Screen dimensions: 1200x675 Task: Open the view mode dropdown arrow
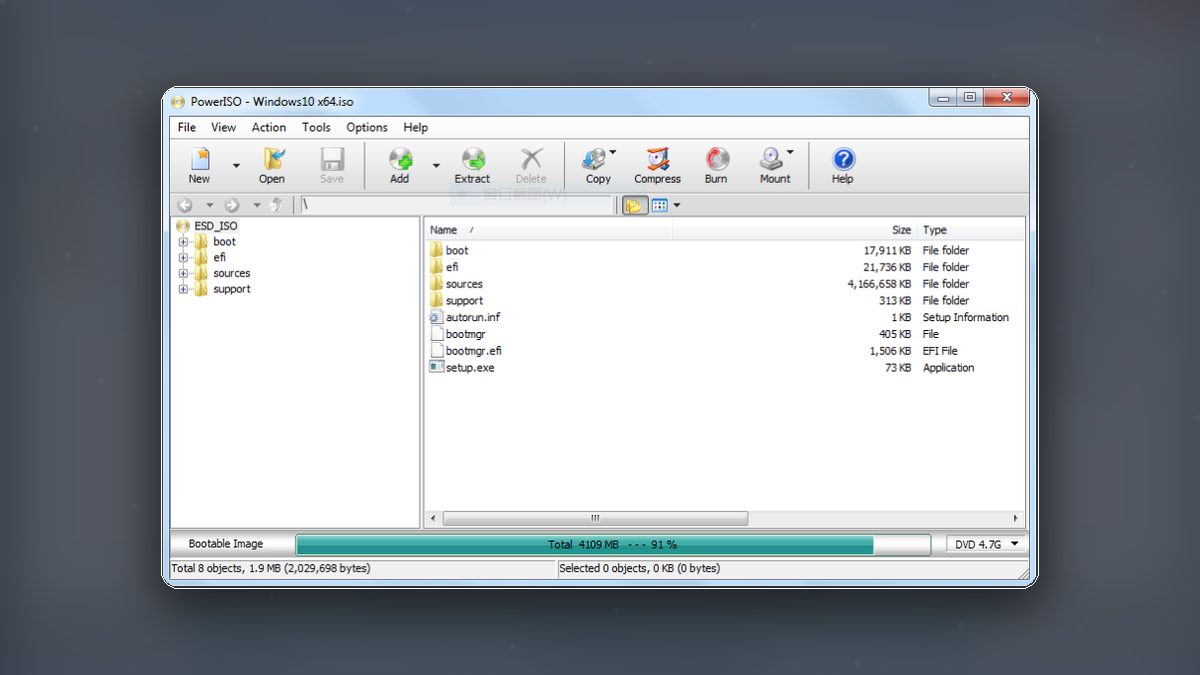(677, 205)
